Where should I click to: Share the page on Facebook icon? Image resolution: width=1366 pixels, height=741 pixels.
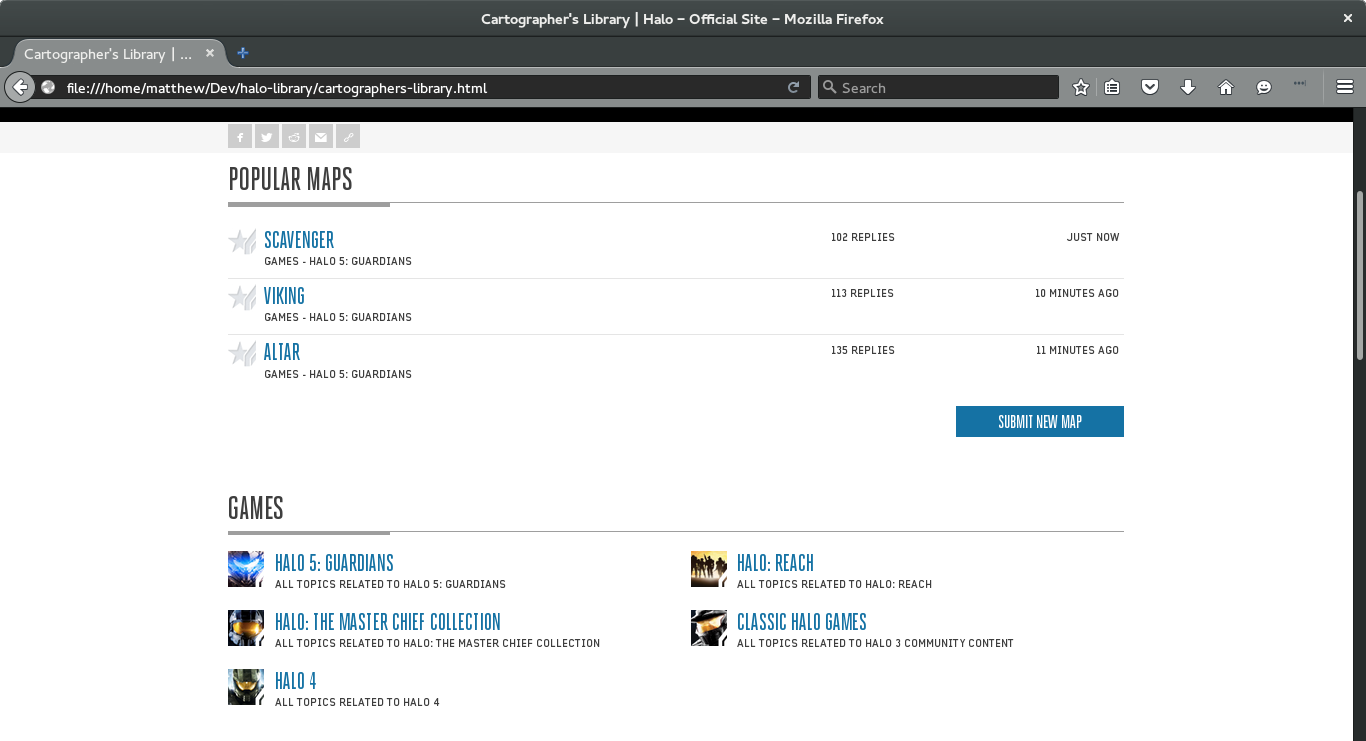pyautogui.click(x=240, y=137)
